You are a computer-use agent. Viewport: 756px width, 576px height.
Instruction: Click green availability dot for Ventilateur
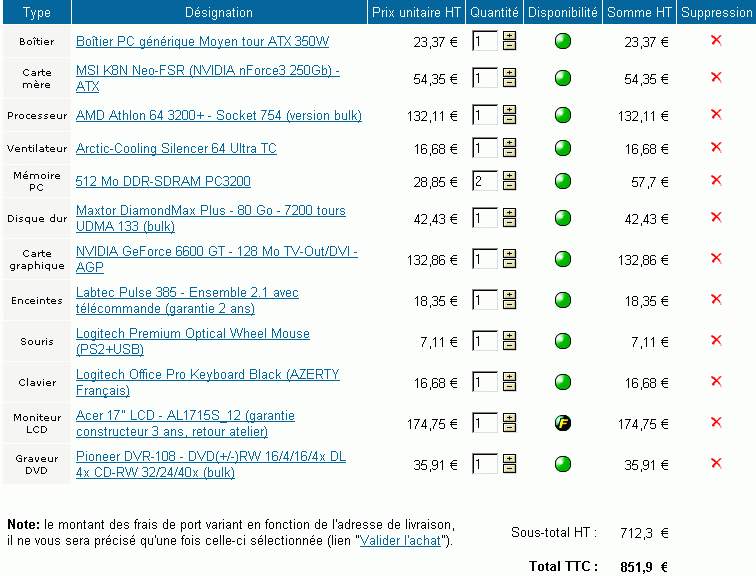point(563,148)
